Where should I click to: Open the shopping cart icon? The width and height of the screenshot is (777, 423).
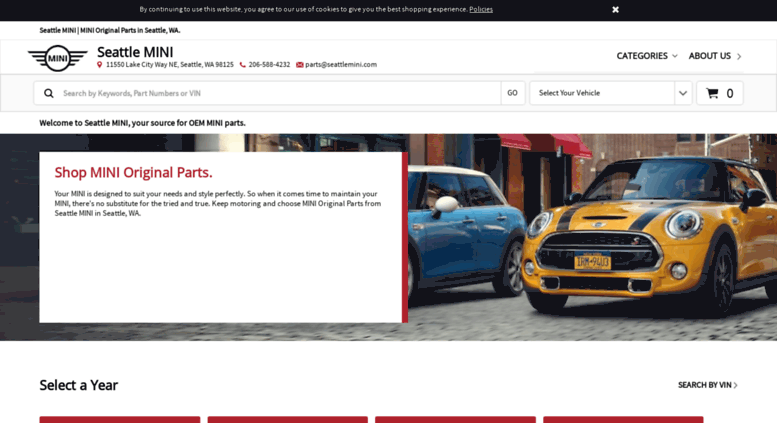(x=712, y=93)
